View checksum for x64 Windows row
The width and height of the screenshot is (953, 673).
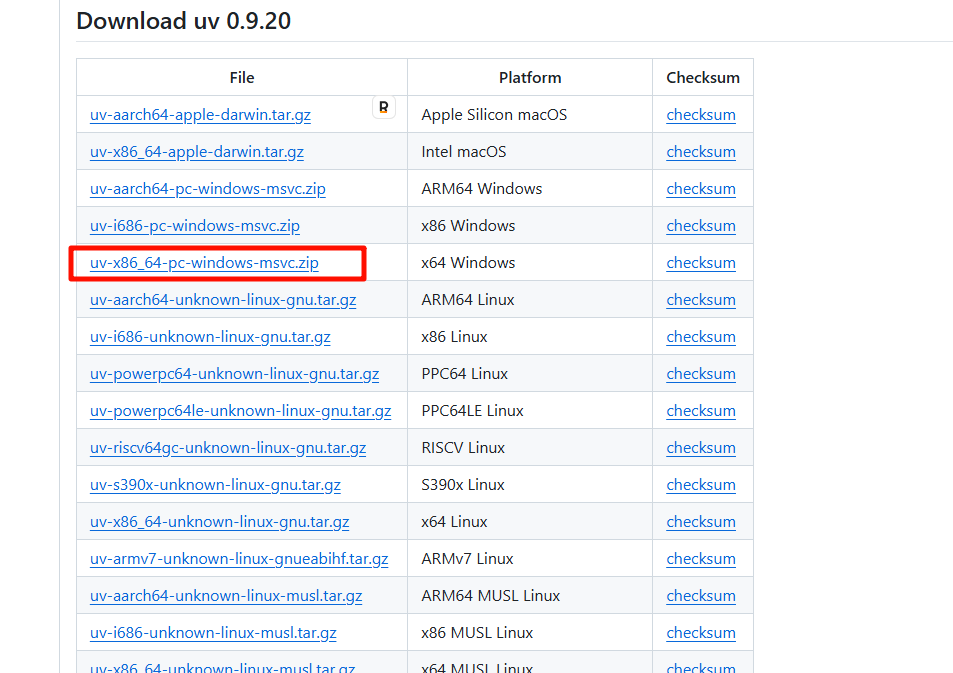pos(700,263)
